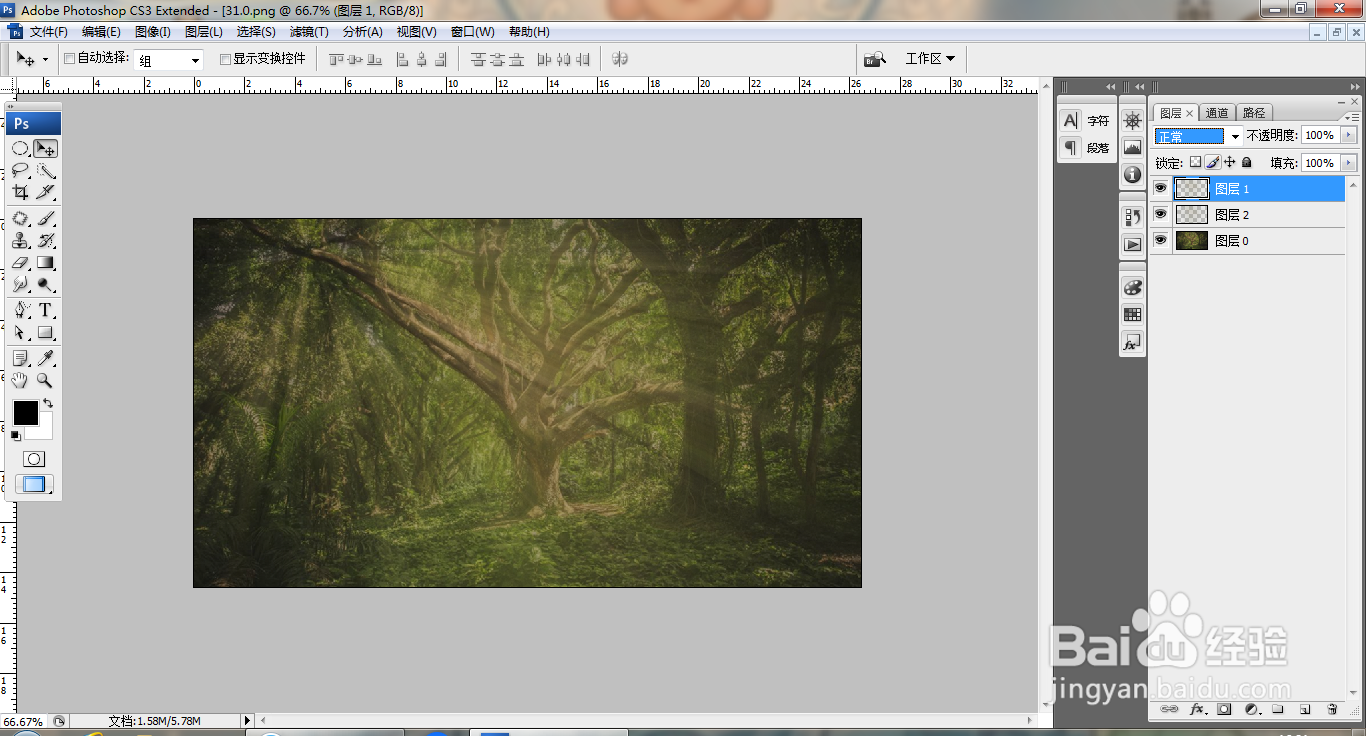
Task: Select the Elliptical Marquee tool
Action: 20,148
